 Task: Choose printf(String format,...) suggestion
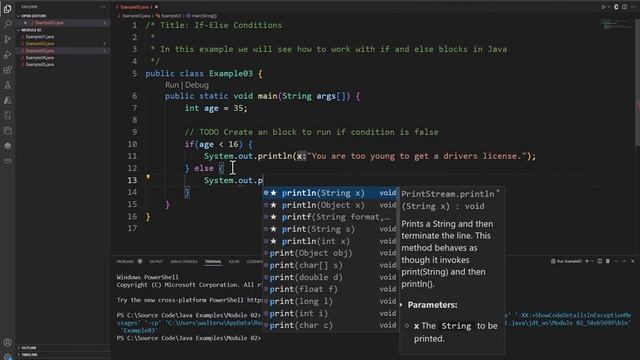point(330,217)
